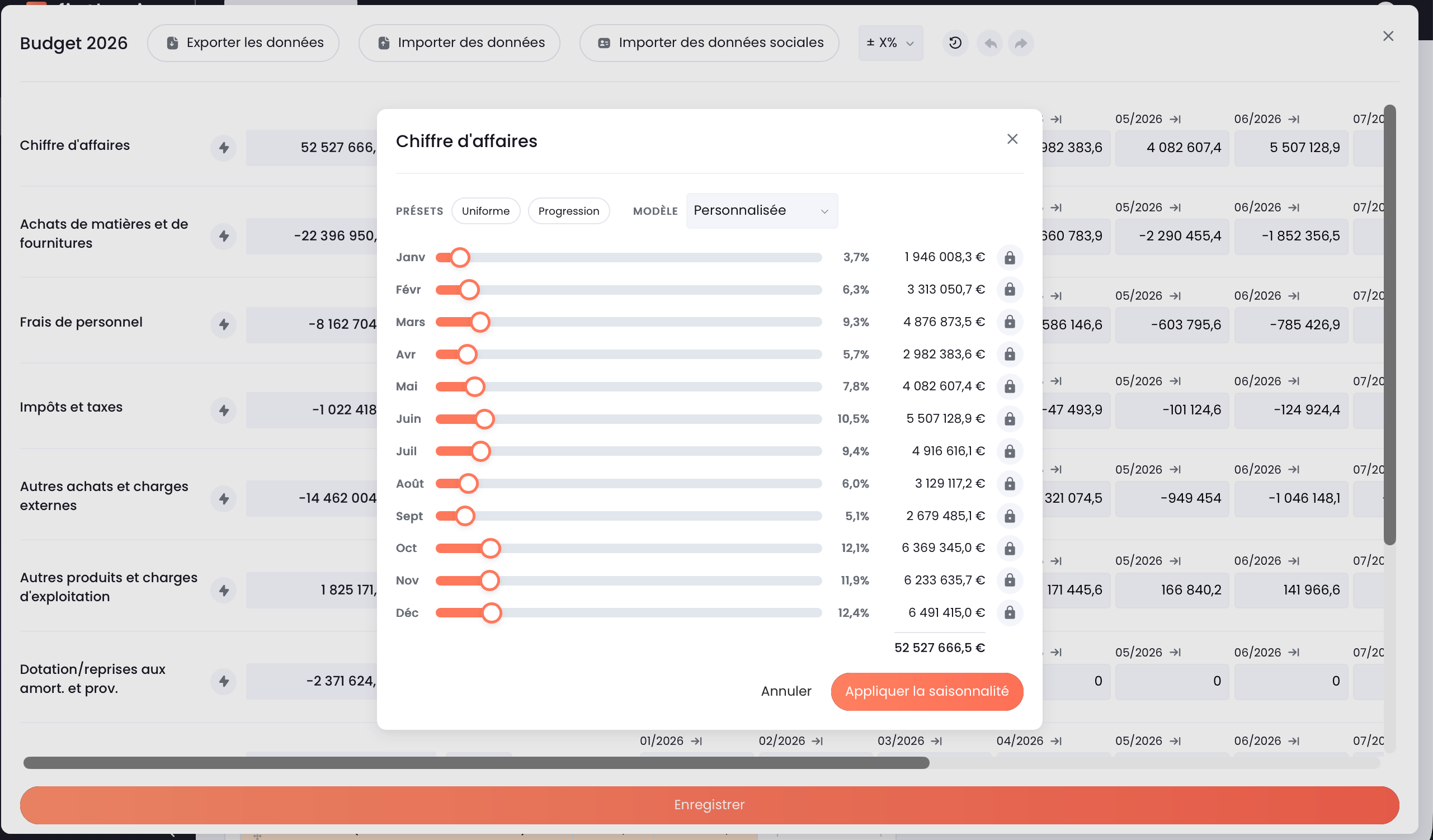Click the Mars slider handle

[480, 323]
